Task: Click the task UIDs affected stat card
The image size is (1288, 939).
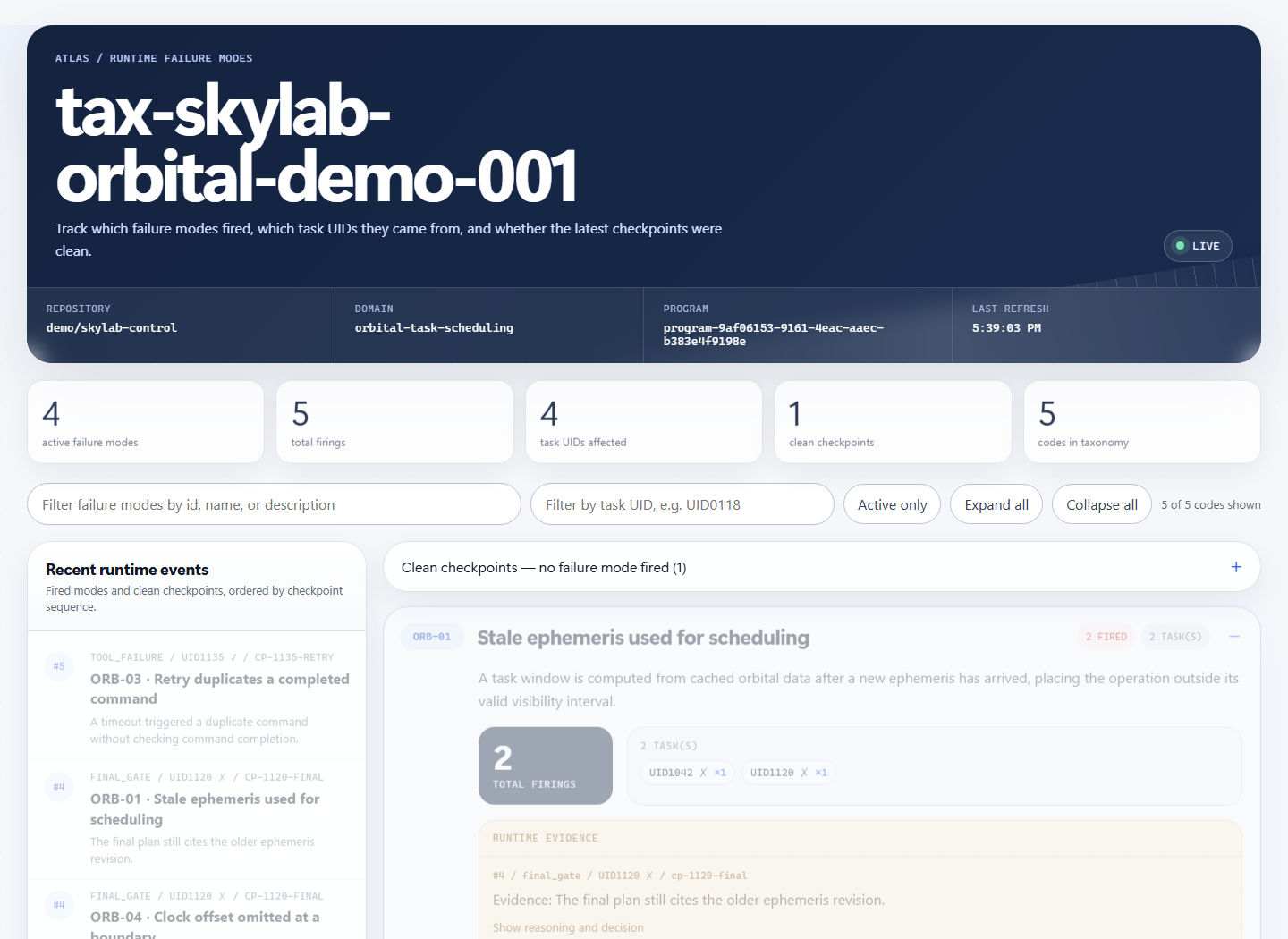Action: [644, 422]
